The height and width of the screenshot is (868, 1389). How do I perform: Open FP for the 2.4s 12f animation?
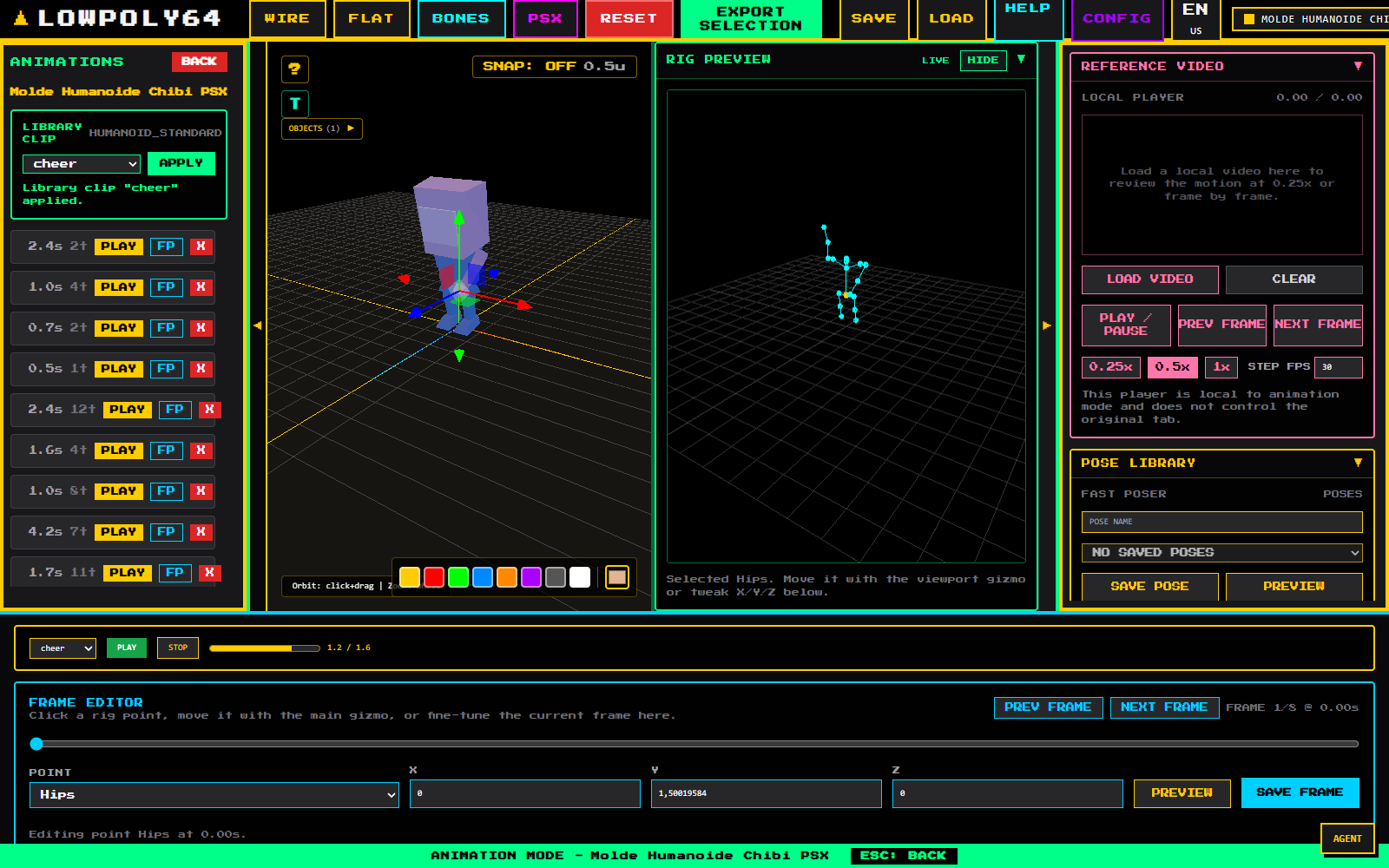(174, 410)
